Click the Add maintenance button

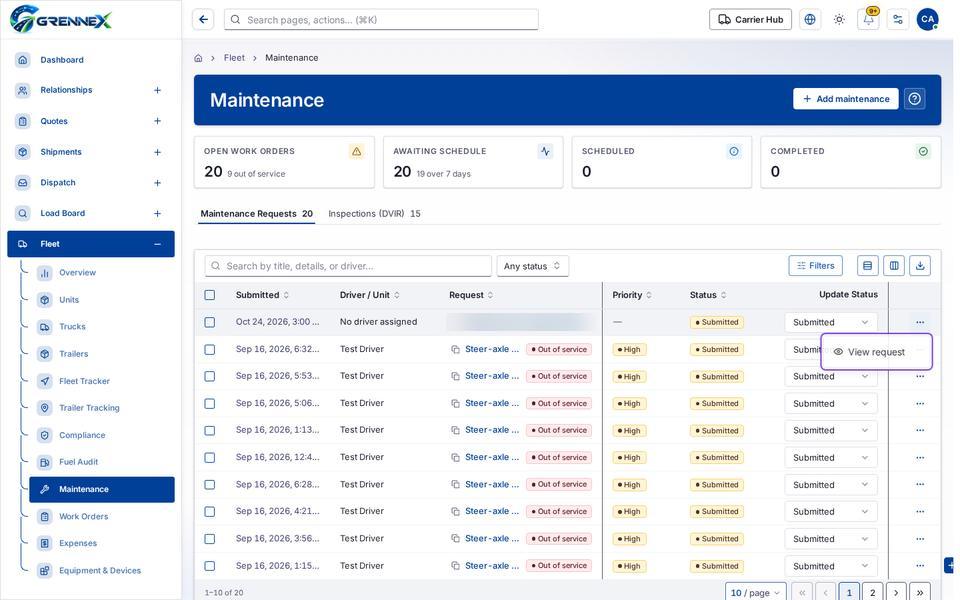[846, 99]
